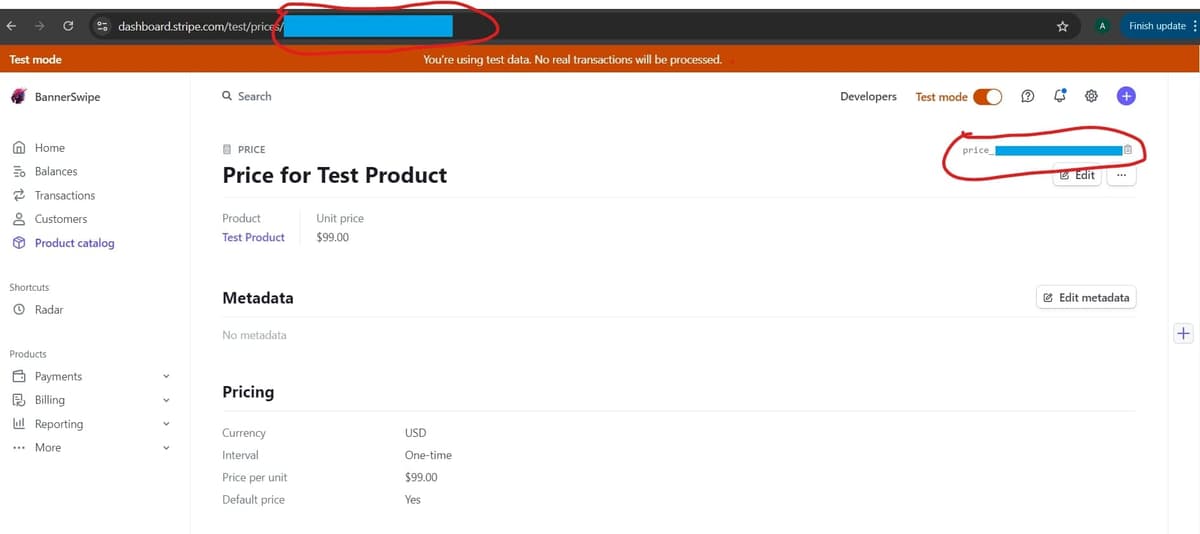This screenshot has width=1200, height=534.
Task: Open the settings gear icon
Action: pyautogui.click(x=1092, y=96)
